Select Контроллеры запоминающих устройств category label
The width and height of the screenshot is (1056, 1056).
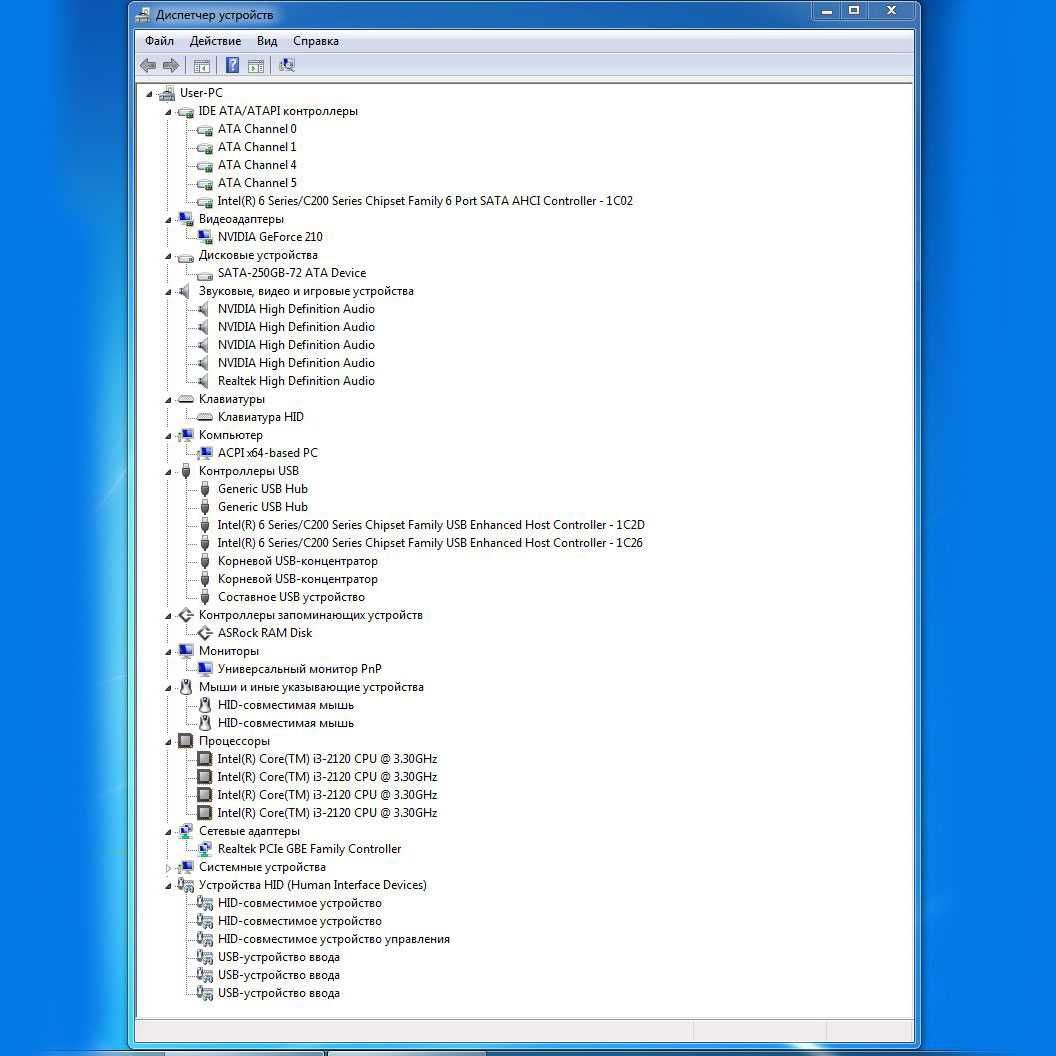pyautogui.click(x=310, y=615)
